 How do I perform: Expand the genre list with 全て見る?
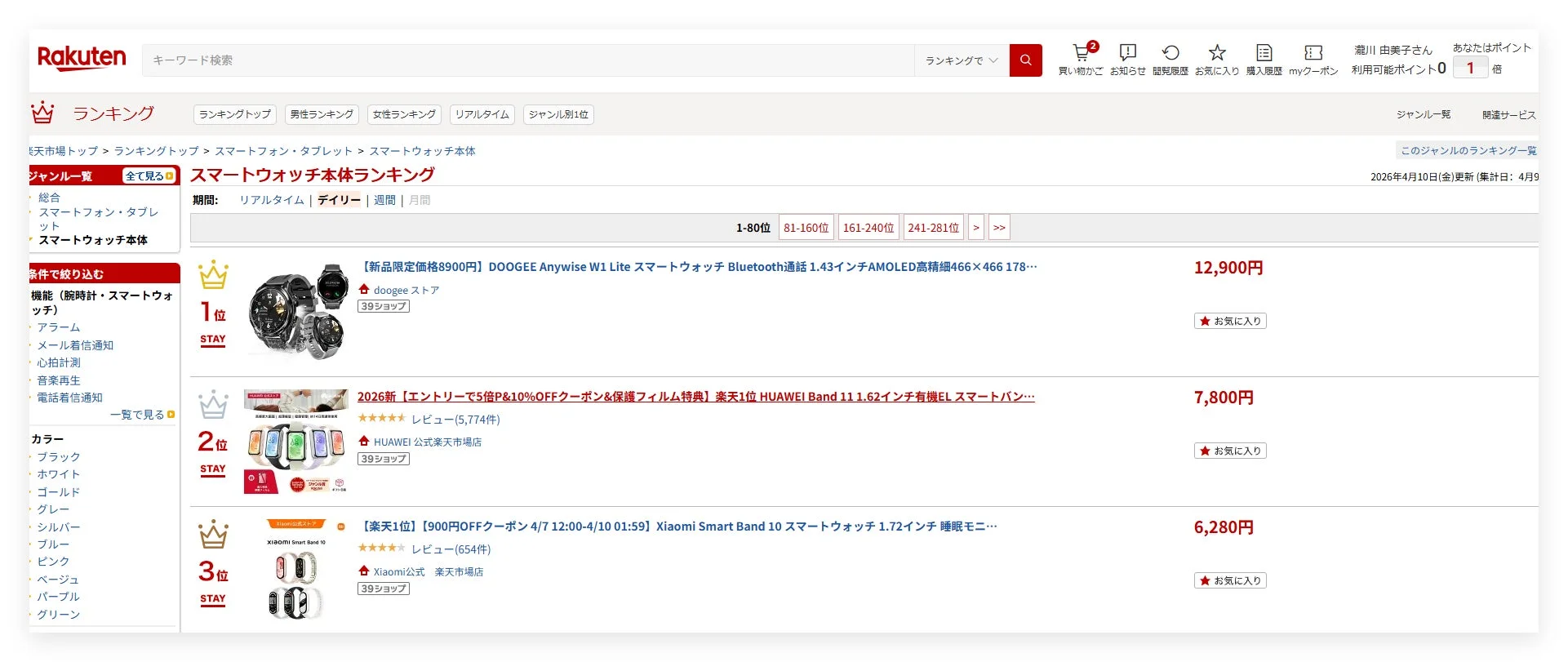(149, 175)
